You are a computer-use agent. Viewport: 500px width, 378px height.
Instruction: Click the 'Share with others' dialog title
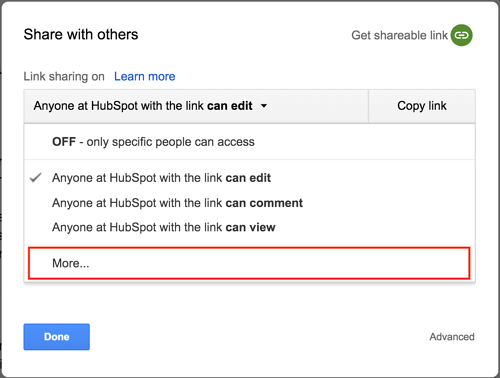[x=81, y=34]
